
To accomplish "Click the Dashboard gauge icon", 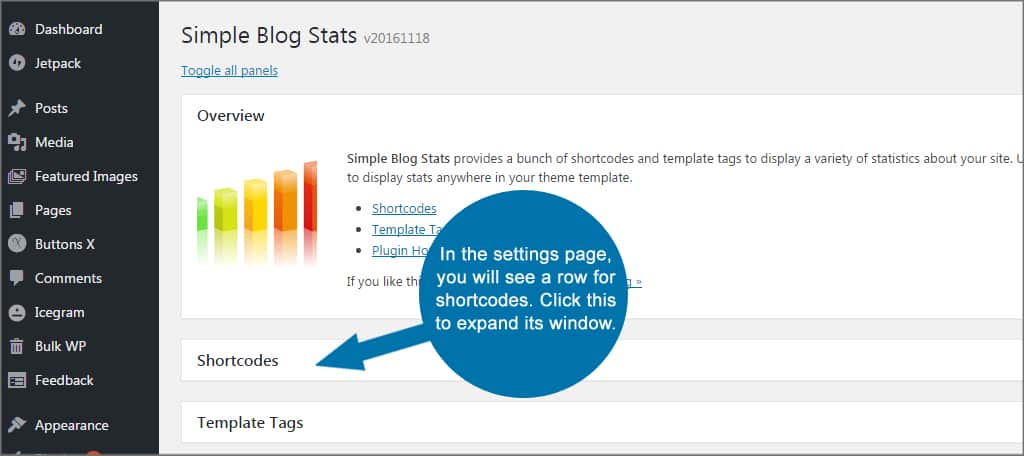I will click(16, 29).
